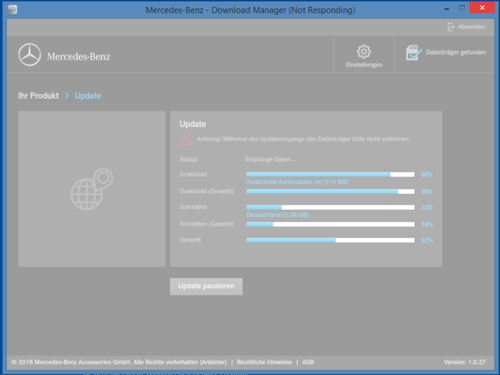Click the Einstellungen text label
Viewport: 500px width, 375px height.
(364, 65)
